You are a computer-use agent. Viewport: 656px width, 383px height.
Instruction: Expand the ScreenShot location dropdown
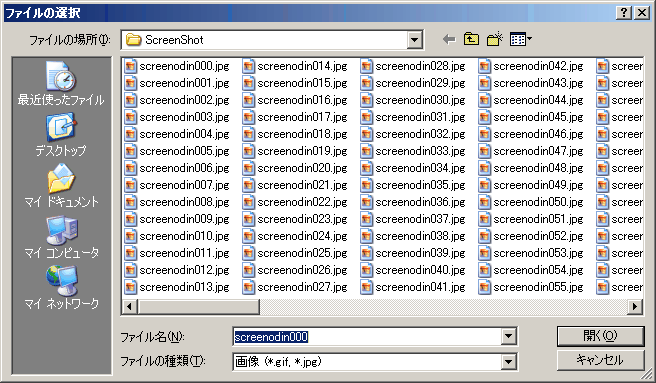click(x=414, y=40)
